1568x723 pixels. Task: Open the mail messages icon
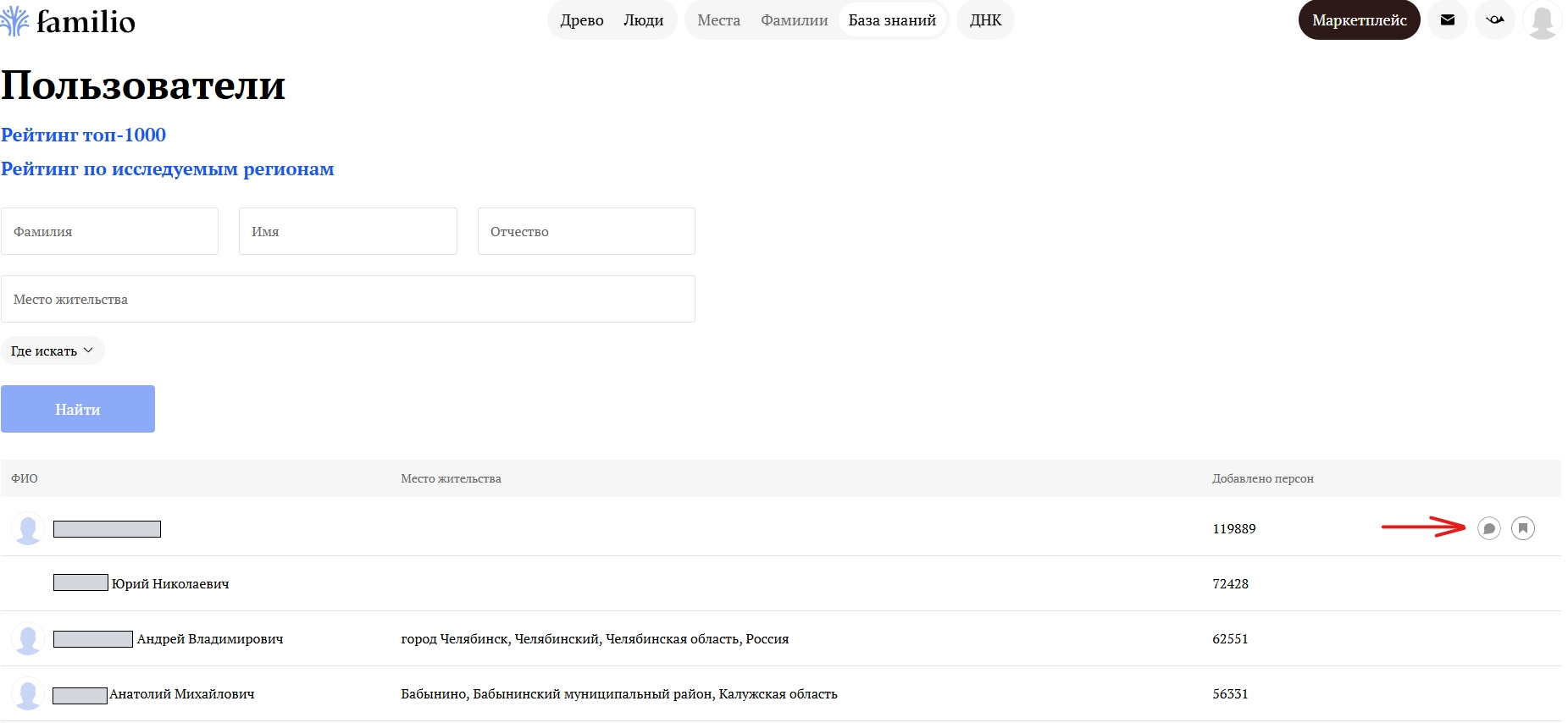pyautogui.click(x=1447, y=20)
